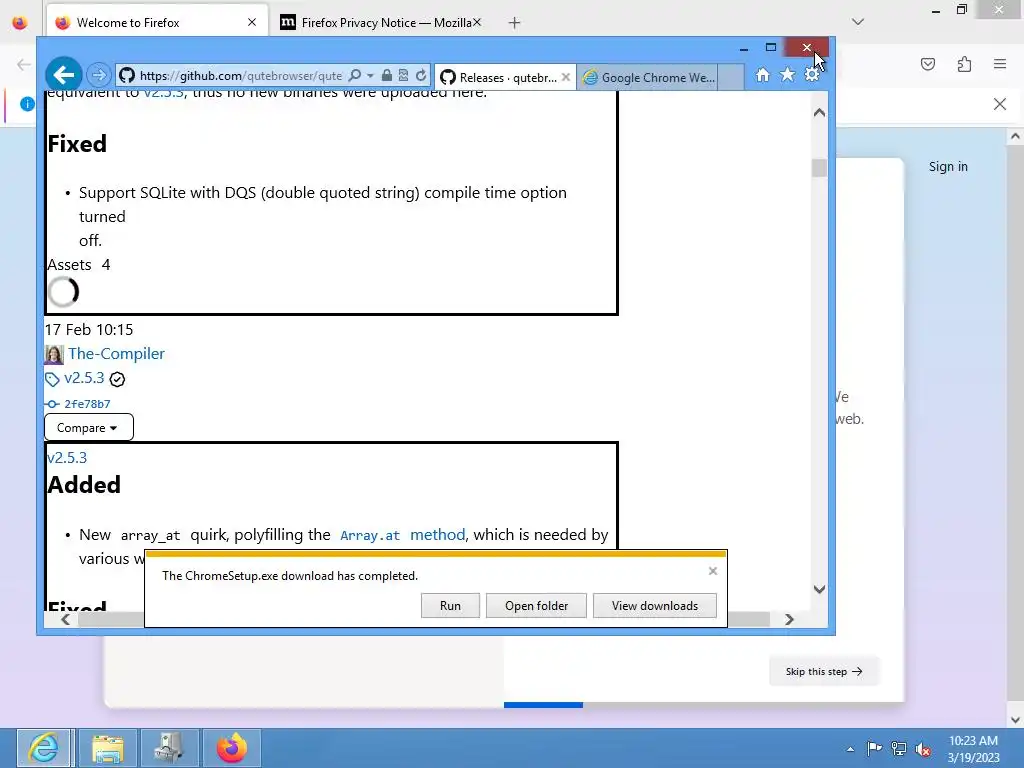This screenshot has width=1024, height=768.
Task: Open IE favorites star
Action: tap(788, 75)
